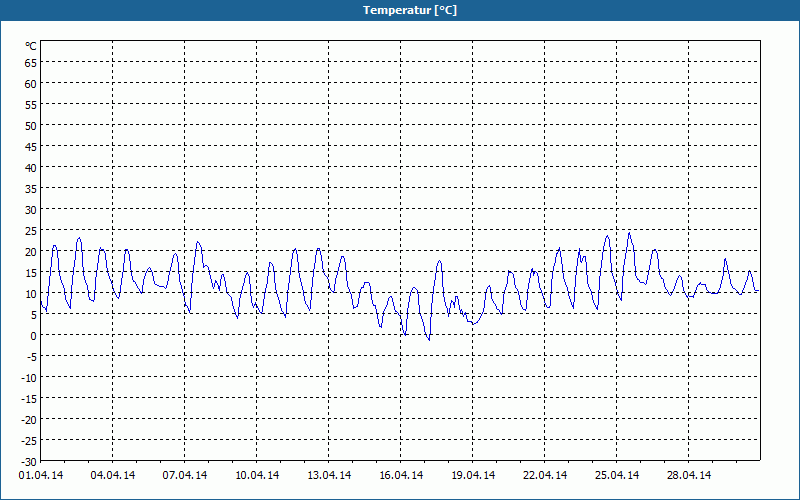Click the -25 y-axis label
Viewport: 800px width, 500px height.
29,441
